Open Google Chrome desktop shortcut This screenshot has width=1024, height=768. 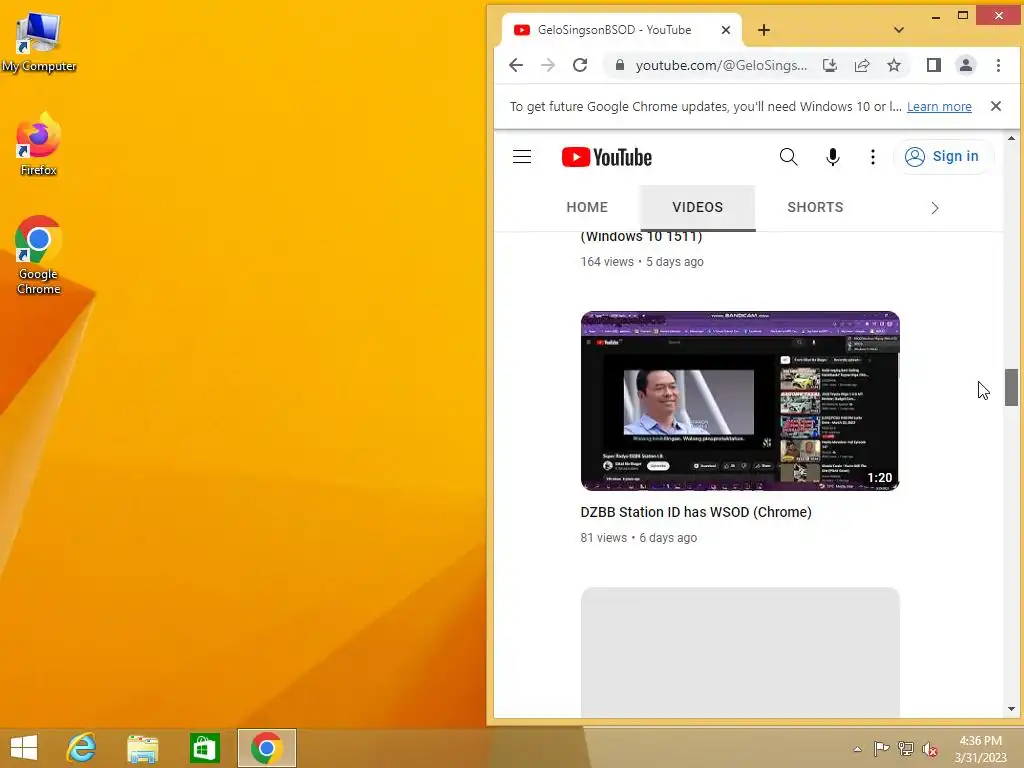pyautogui.click(x=39, y=255)
